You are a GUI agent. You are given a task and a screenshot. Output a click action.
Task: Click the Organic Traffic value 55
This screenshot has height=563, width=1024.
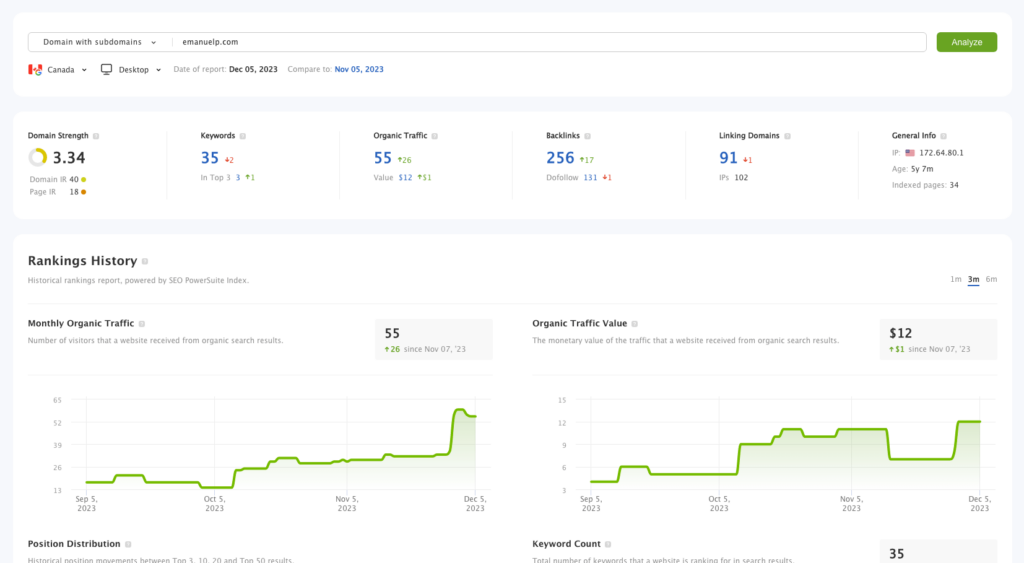point(383,158)
